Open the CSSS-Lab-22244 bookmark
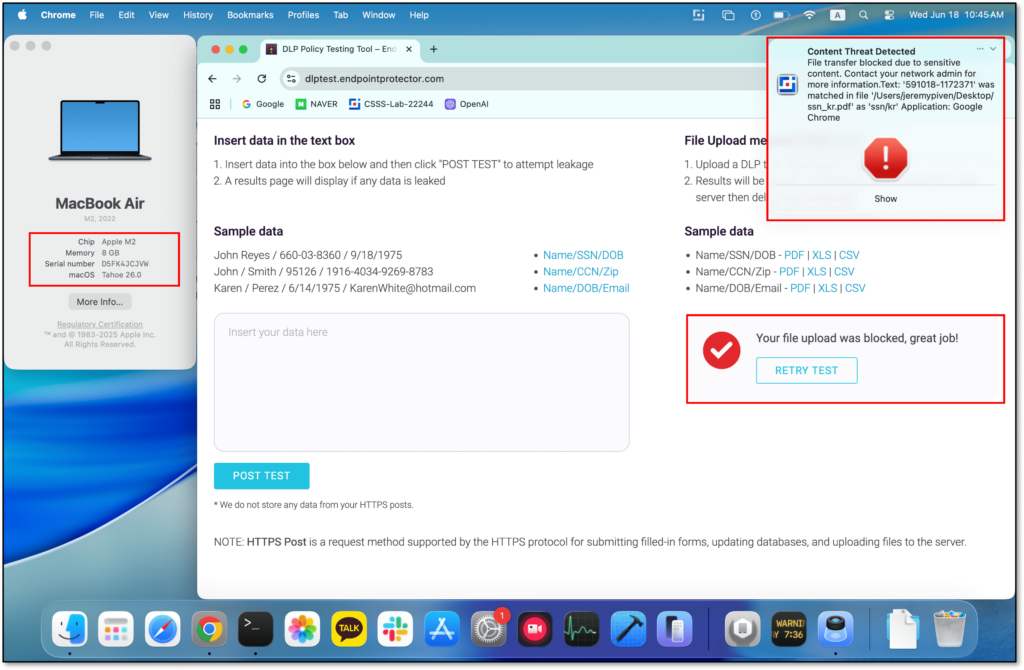This screenshot has height=670, width=1024. coord(391,104)
